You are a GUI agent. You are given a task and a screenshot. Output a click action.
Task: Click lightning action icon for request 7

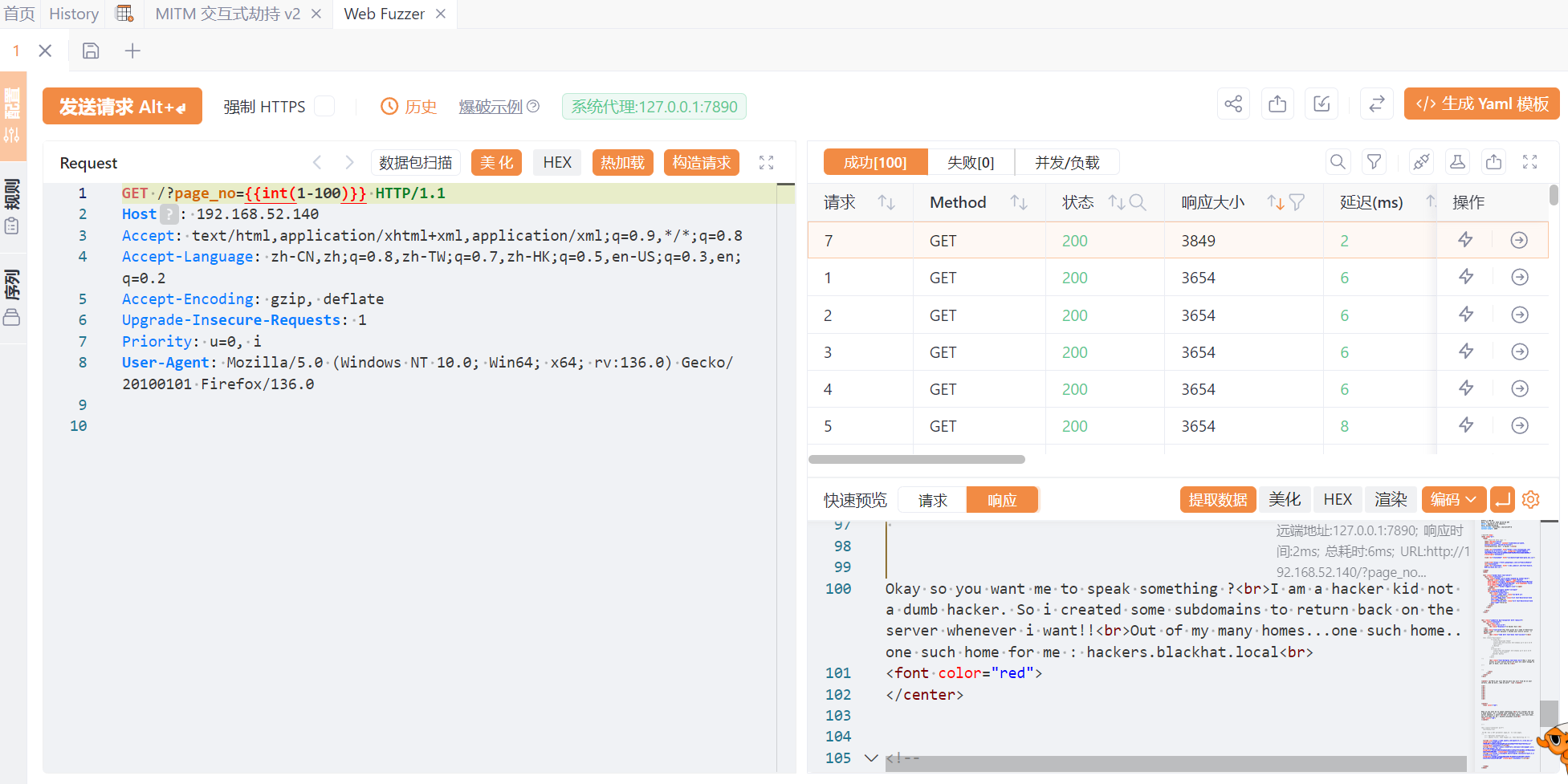1465,240
